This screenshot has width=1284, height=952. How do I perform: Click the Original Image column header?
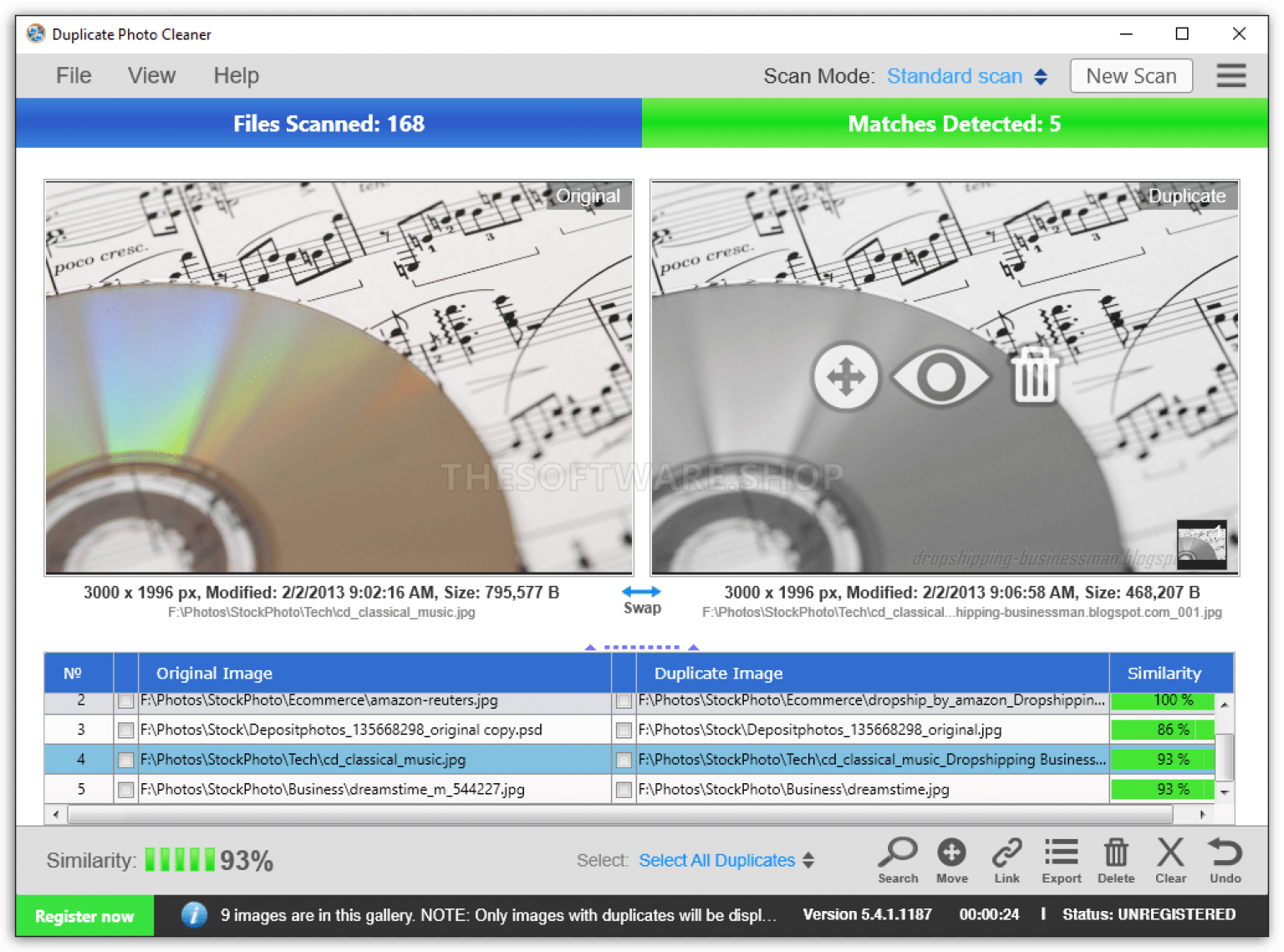(374, 673)
